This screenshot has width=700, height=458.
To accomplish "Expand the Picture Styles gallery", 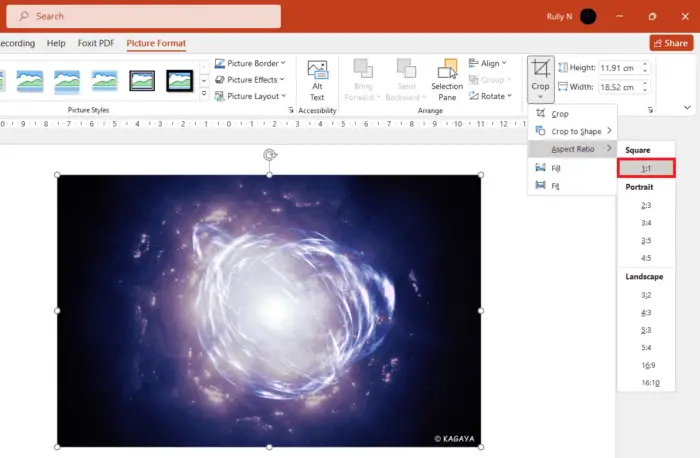I will [x=204, y=94].
